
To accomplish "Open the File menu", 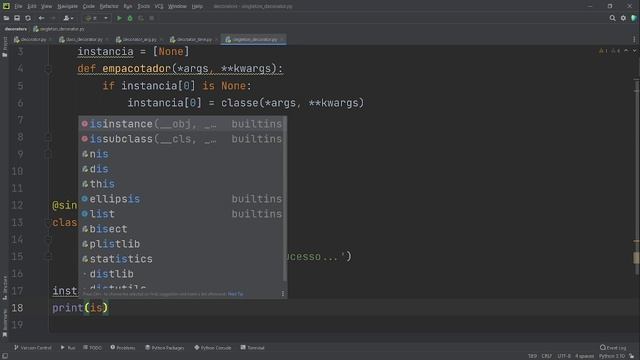I will [18, 6].
